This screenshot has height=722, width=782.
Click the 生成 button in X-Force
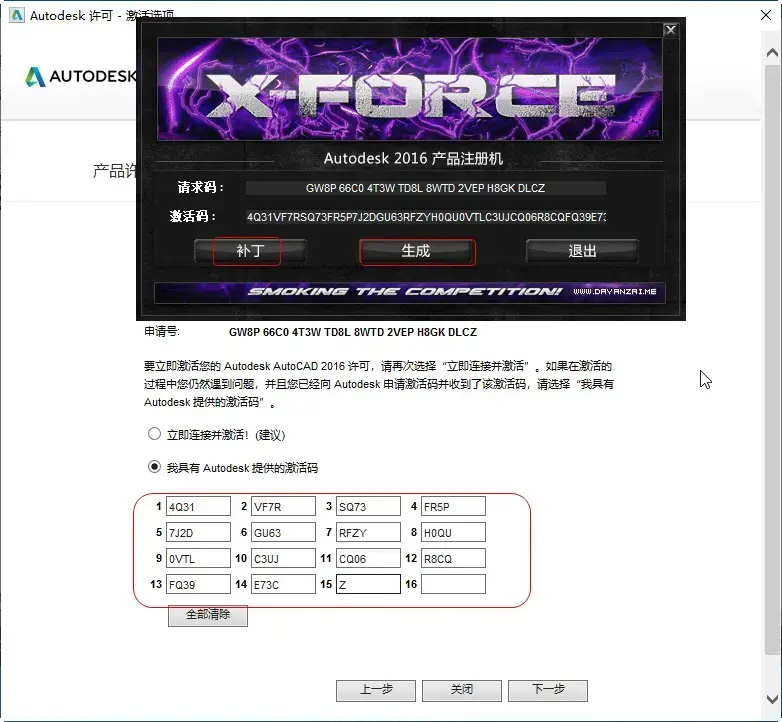pos(417,251)
